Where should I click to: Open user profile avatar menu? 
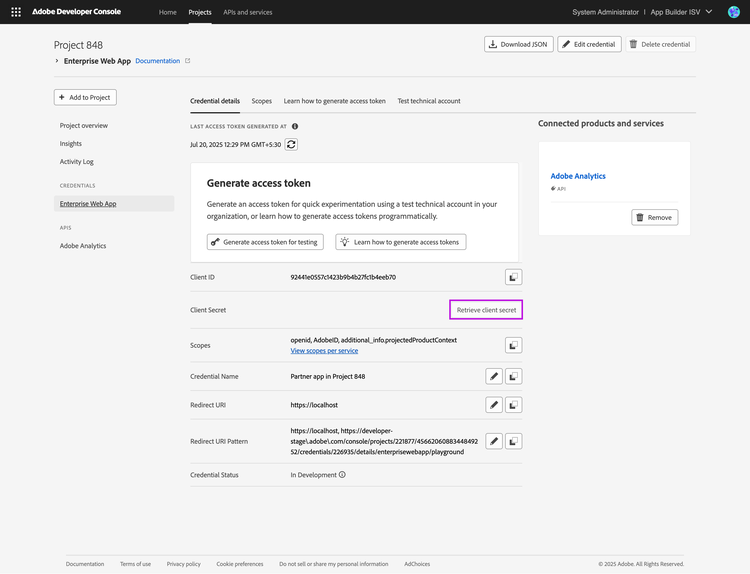click(x=733, y=12)
